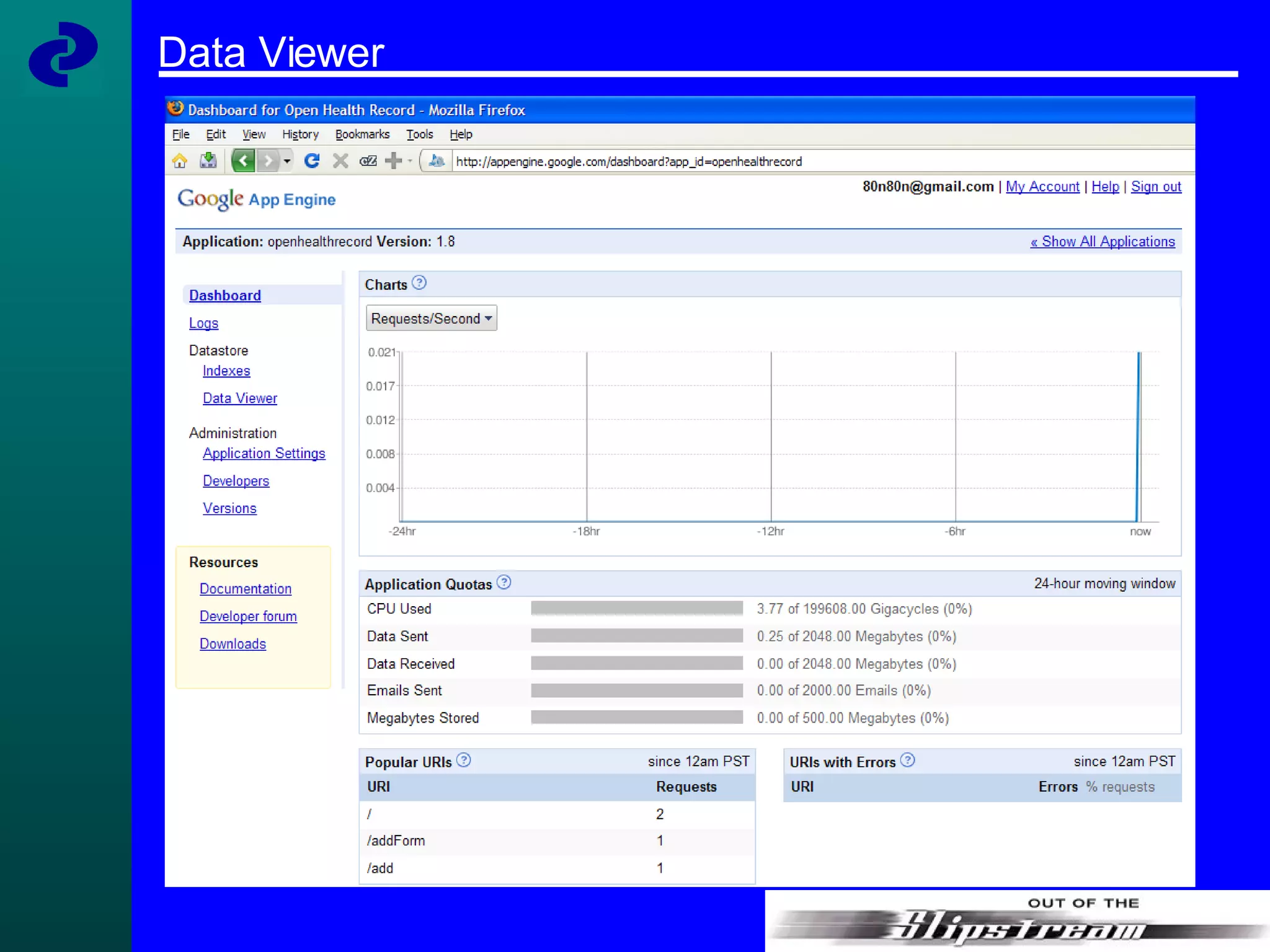
Task: Open the View menu
Action: click(x=254, y=134)
